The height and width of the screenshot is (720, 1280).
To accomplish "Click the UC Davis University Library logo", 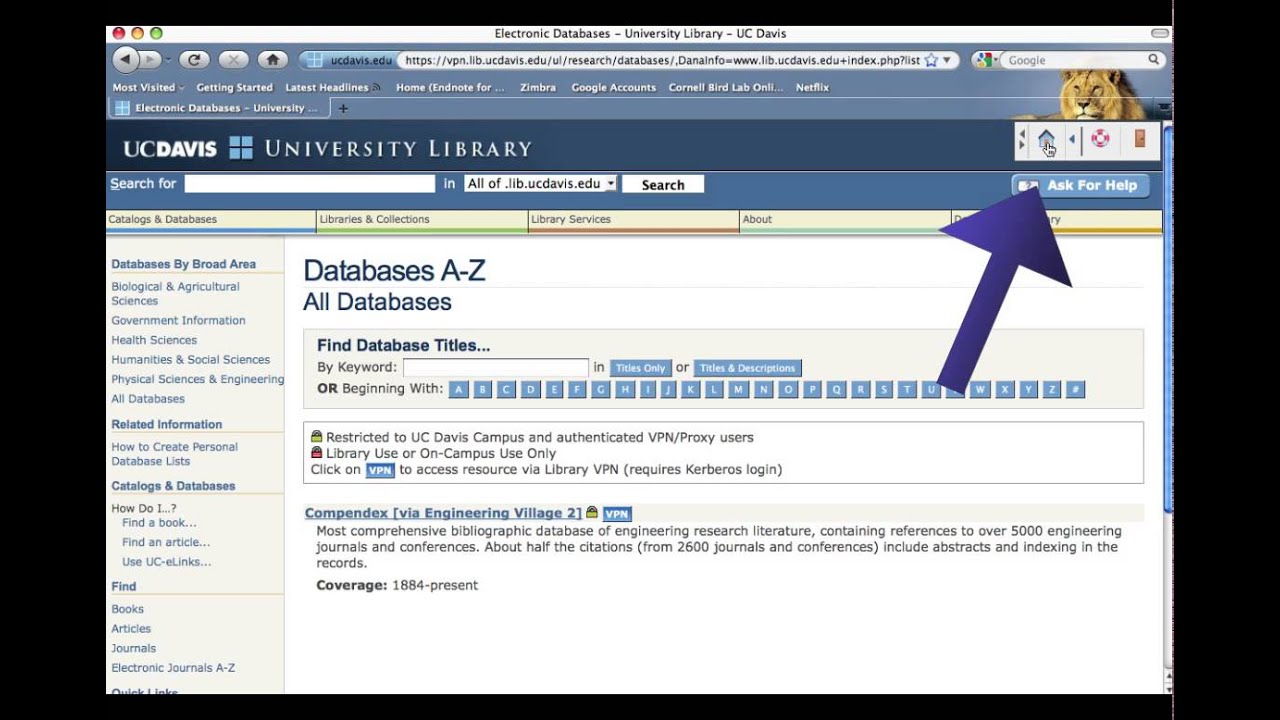I will (x=327, y=149).
